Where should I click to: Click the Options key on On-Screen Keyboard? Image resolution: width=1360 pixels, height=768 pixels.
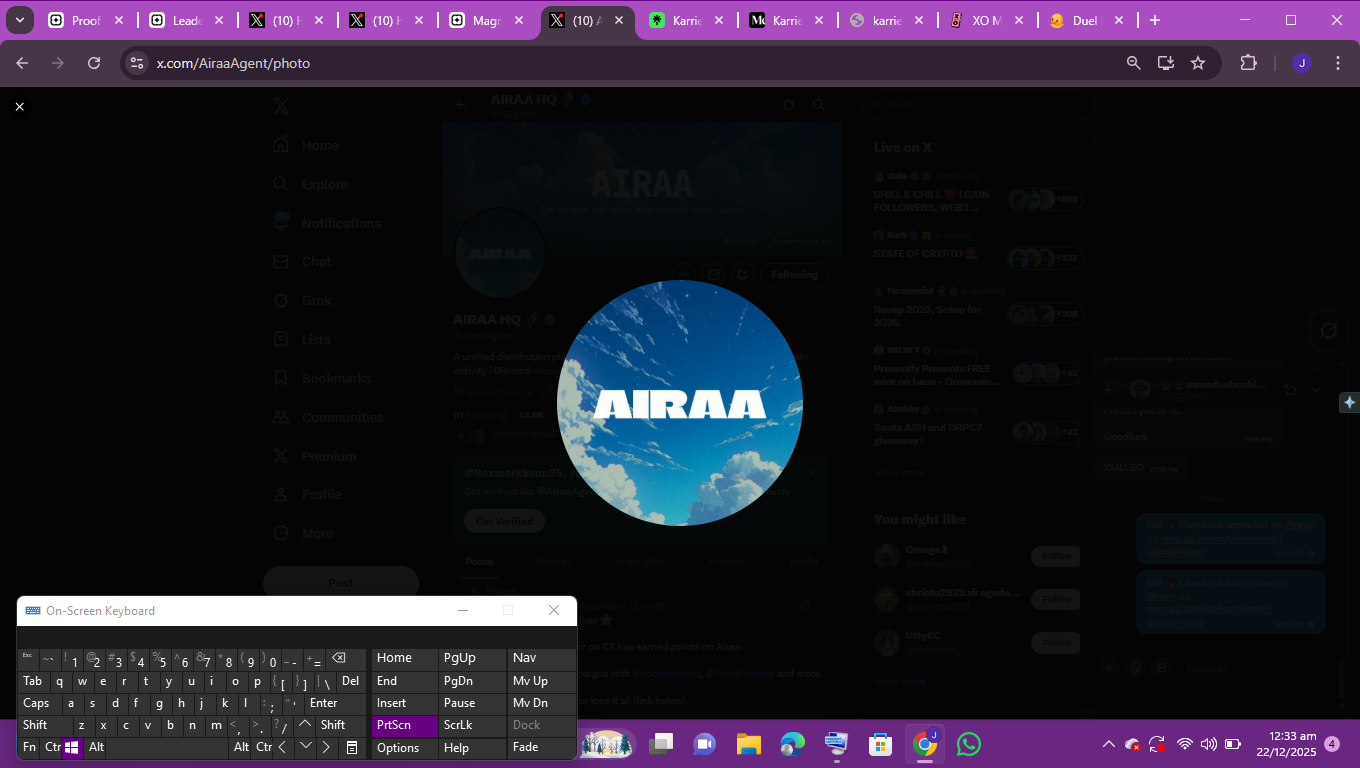398,748
